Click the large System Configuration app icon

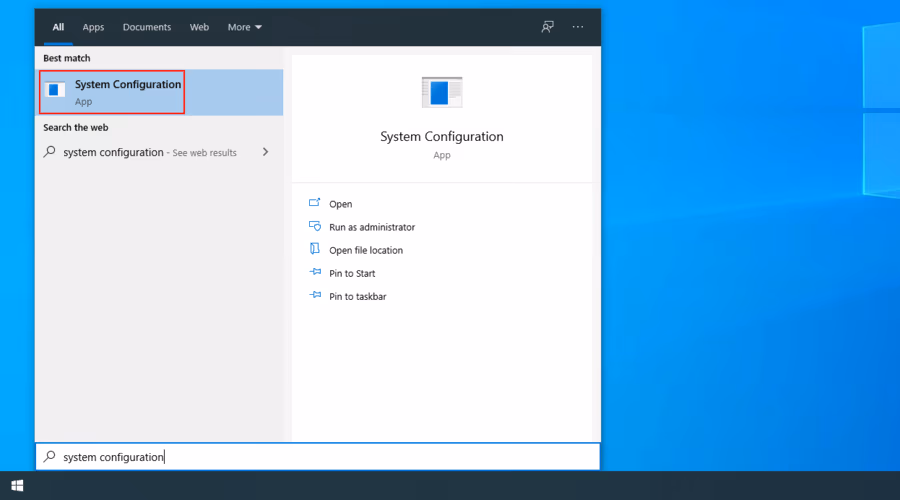pyautogui.click(x=441, y=92)
